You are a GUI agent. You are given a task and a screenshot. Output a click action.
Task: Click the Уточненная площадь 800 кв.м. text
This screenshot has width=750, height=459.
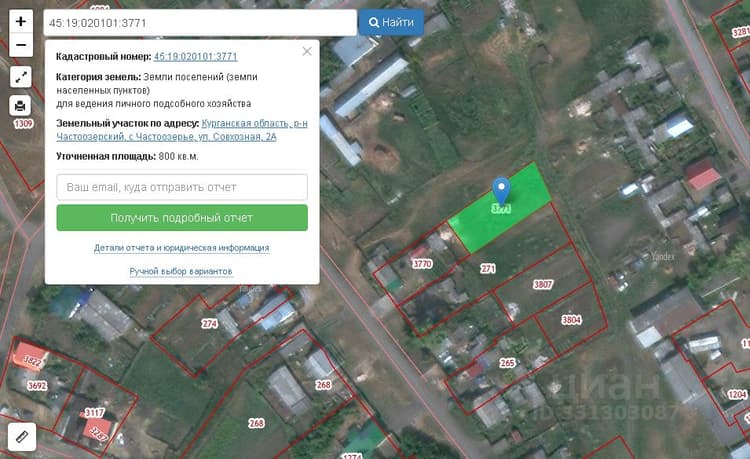pos(127,156)
